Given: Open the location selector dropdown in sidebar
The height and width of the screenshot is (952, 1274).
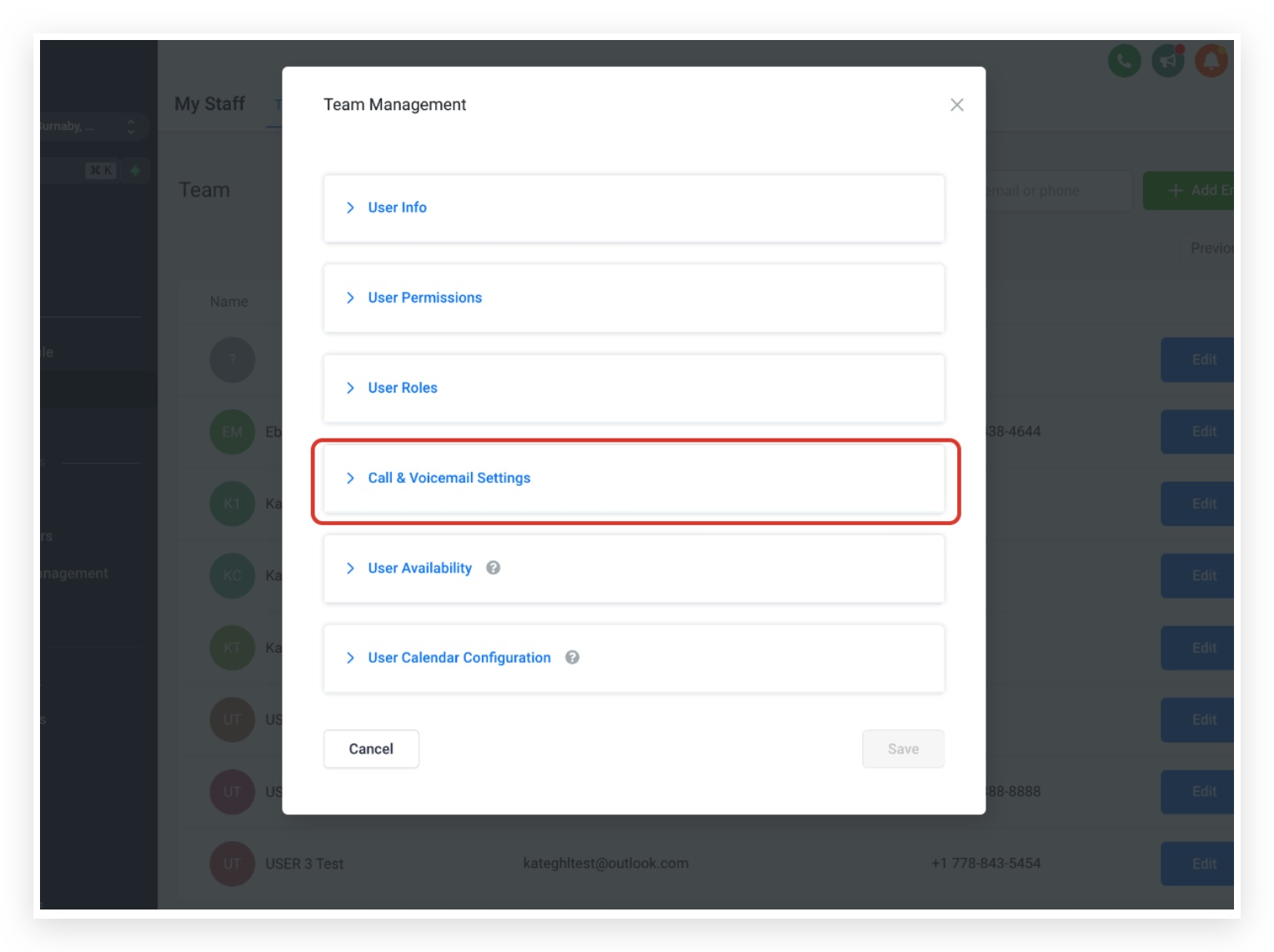Looking at the screenshot, I should click(x=92, y=127).
